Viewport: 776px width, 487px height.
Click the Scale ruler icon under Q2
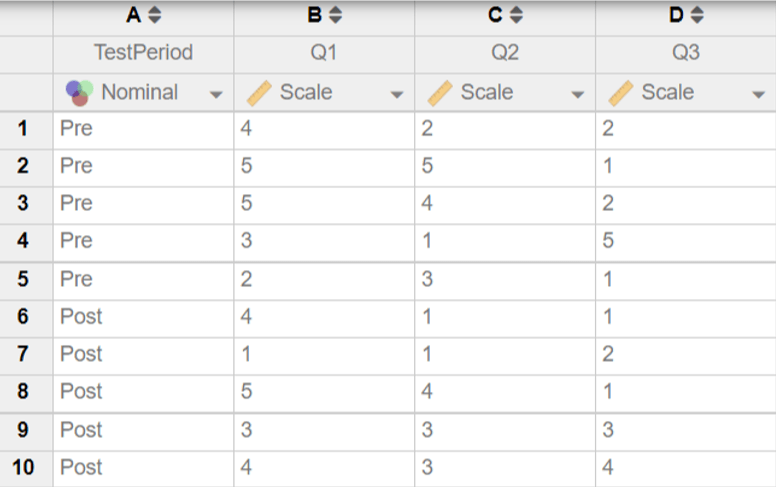click(x=440, y=92)
